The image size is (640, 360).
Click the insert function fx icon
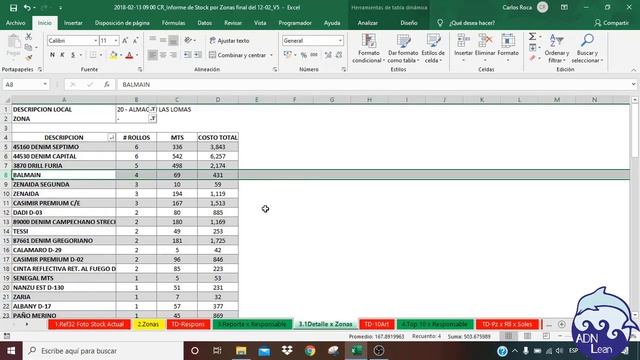pyautogui.click(x=107, y=84)
